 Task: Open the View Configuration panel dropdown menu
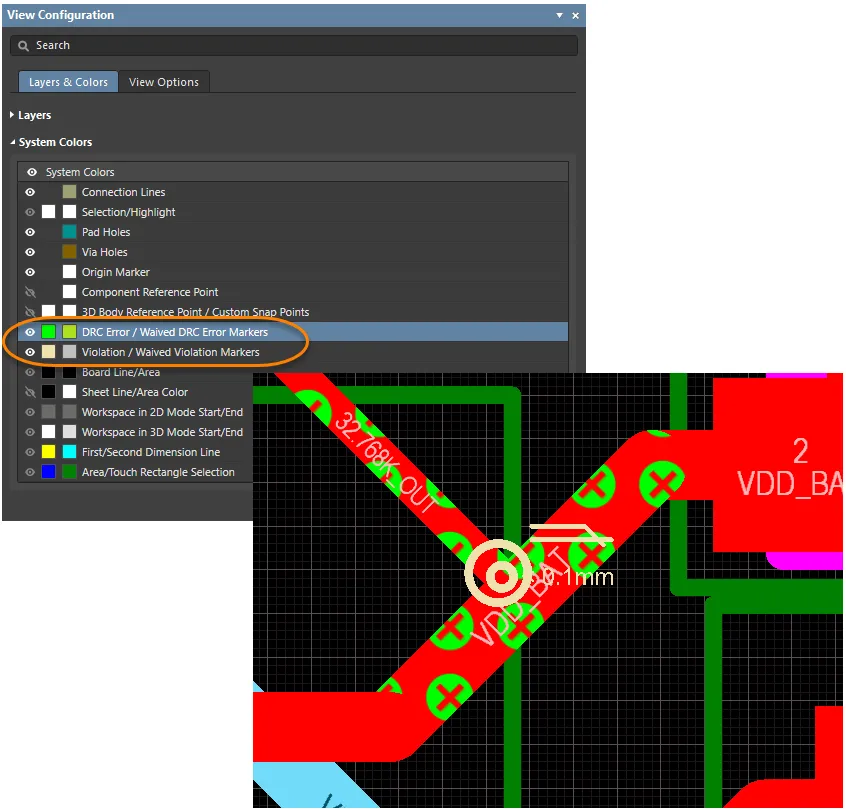pyautogui.click(x=559, y=15)
